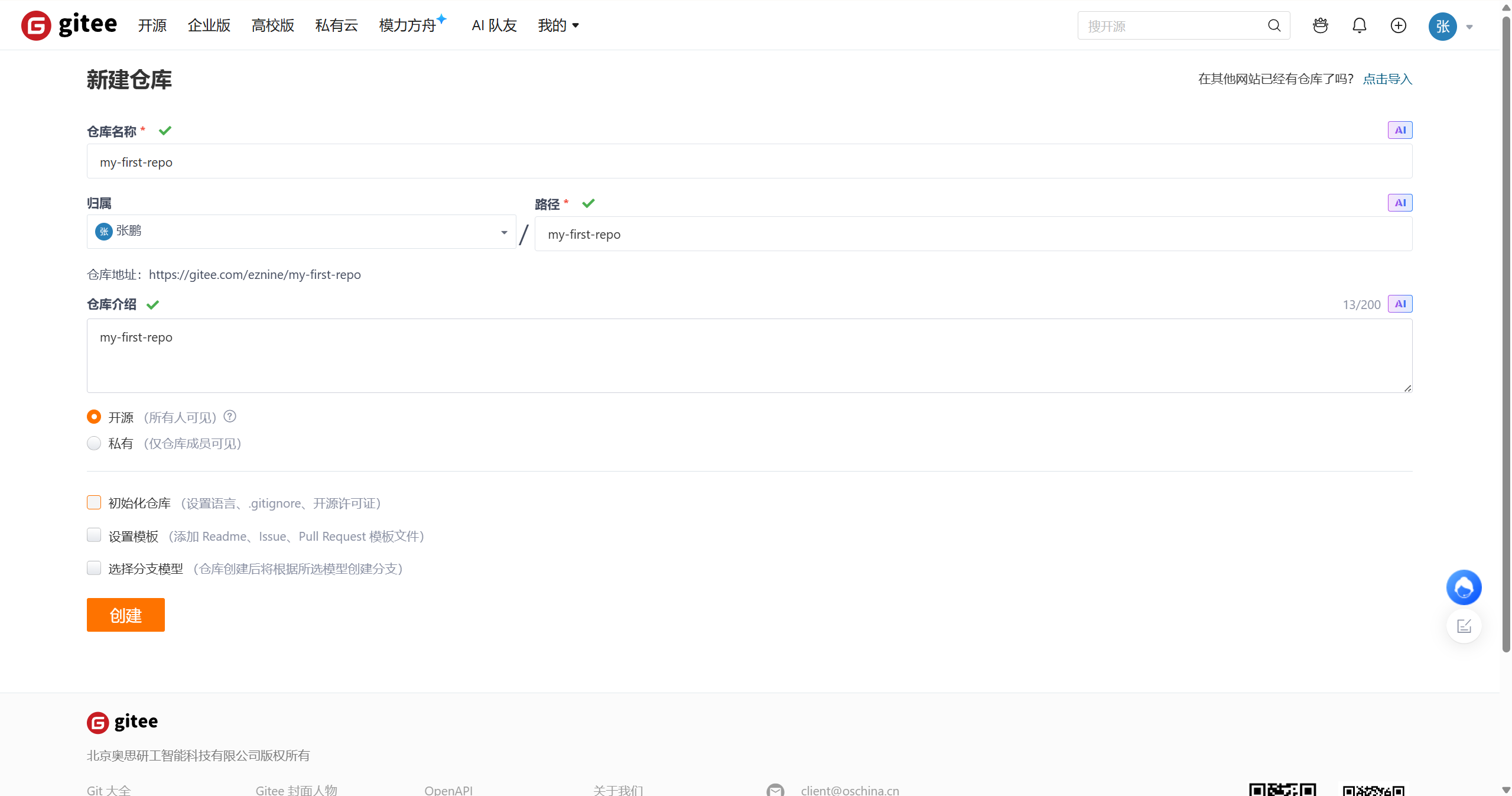Open the Gitee 封面人物 footer link

[297, 790]
